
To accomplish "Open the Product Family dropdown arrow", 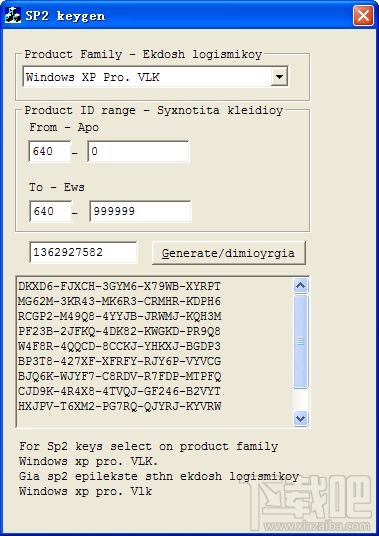I will click(279, 76).
